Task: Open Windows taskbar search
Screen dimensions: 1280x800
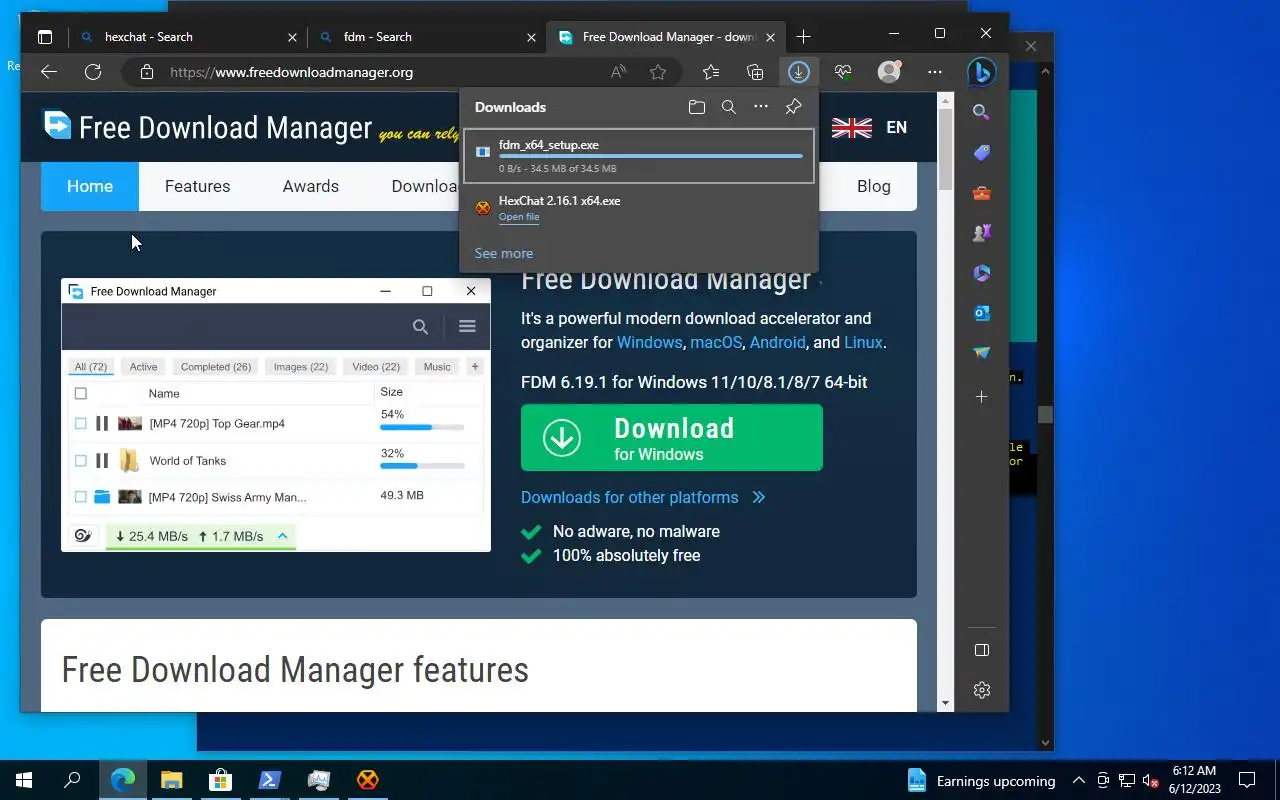Action: click(x=72, y=780)
